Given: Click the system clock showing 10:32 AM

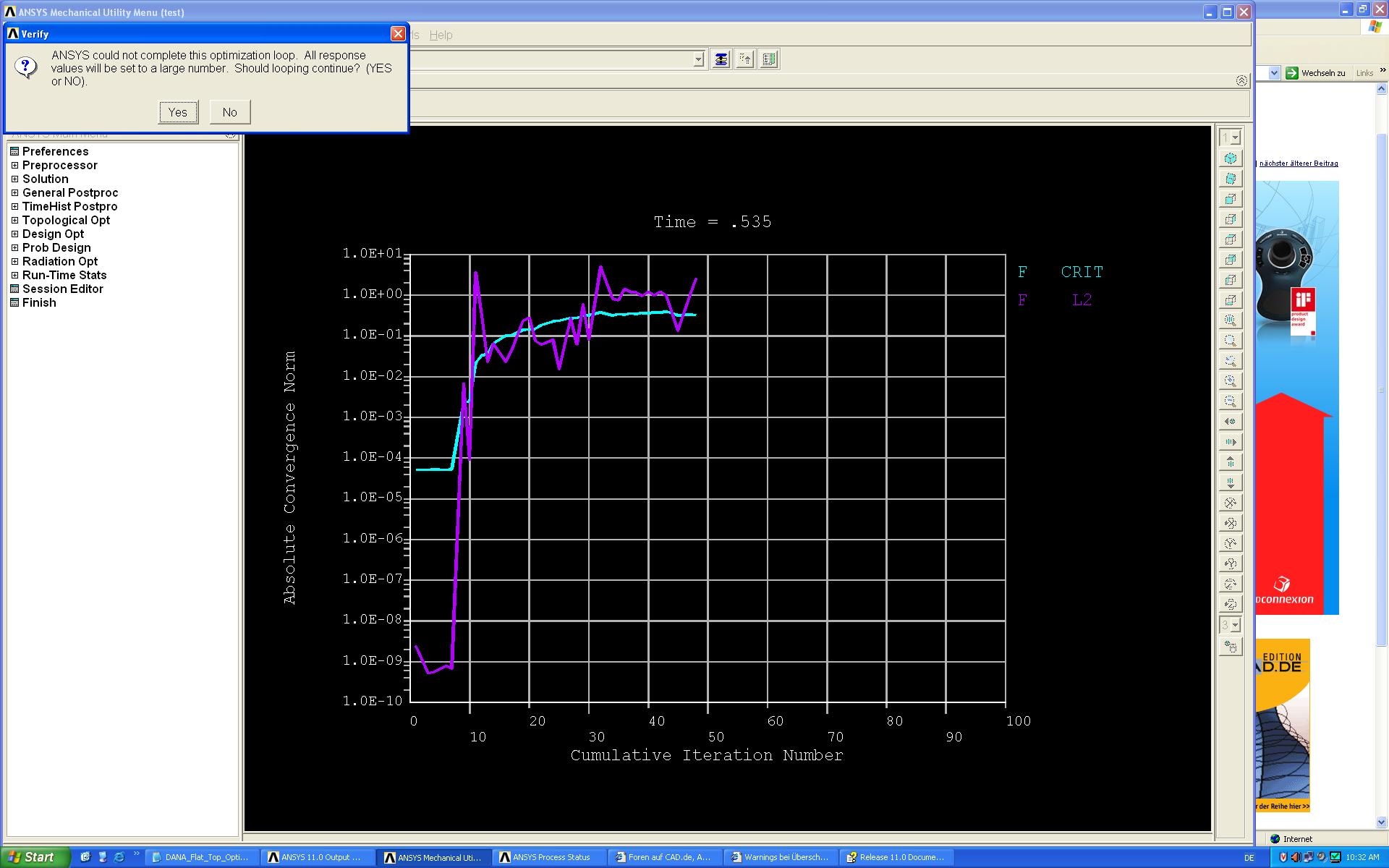Looking at the screenshot, I should [1362, 857].
